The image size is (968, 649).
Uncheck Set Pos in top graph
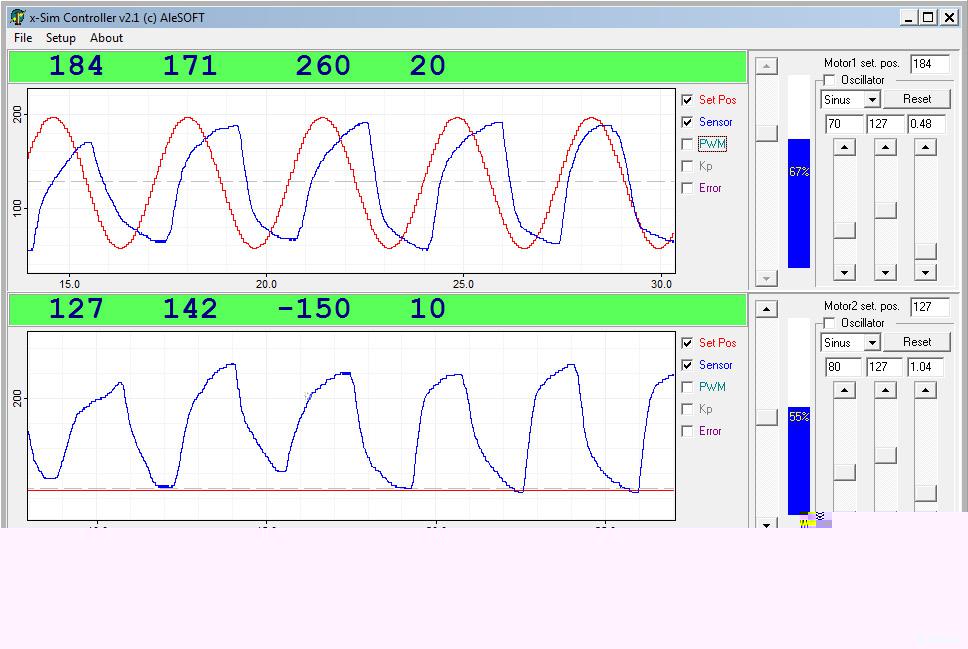point(687,100)
